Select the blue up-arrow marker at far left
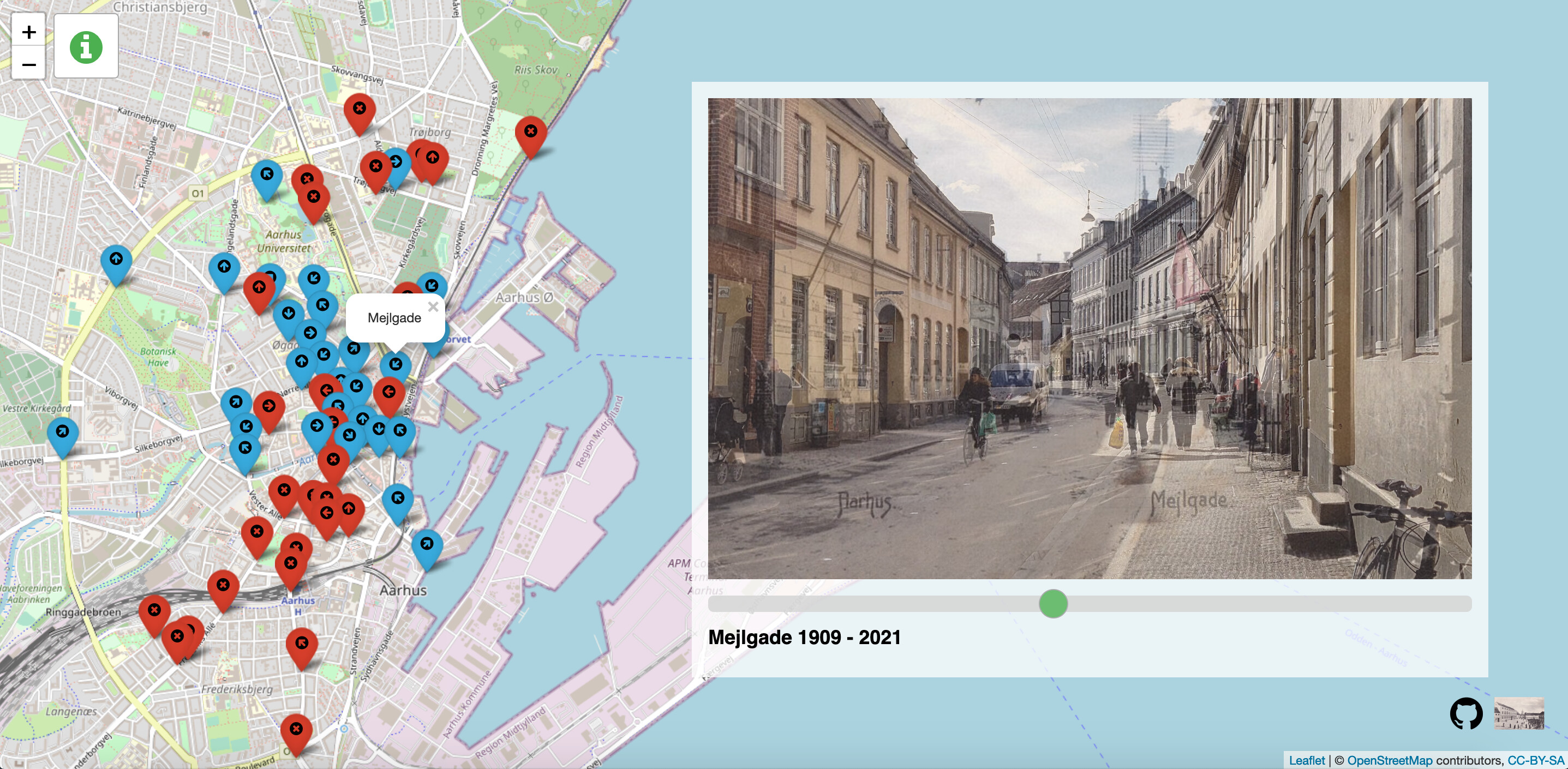 point(116,265)
